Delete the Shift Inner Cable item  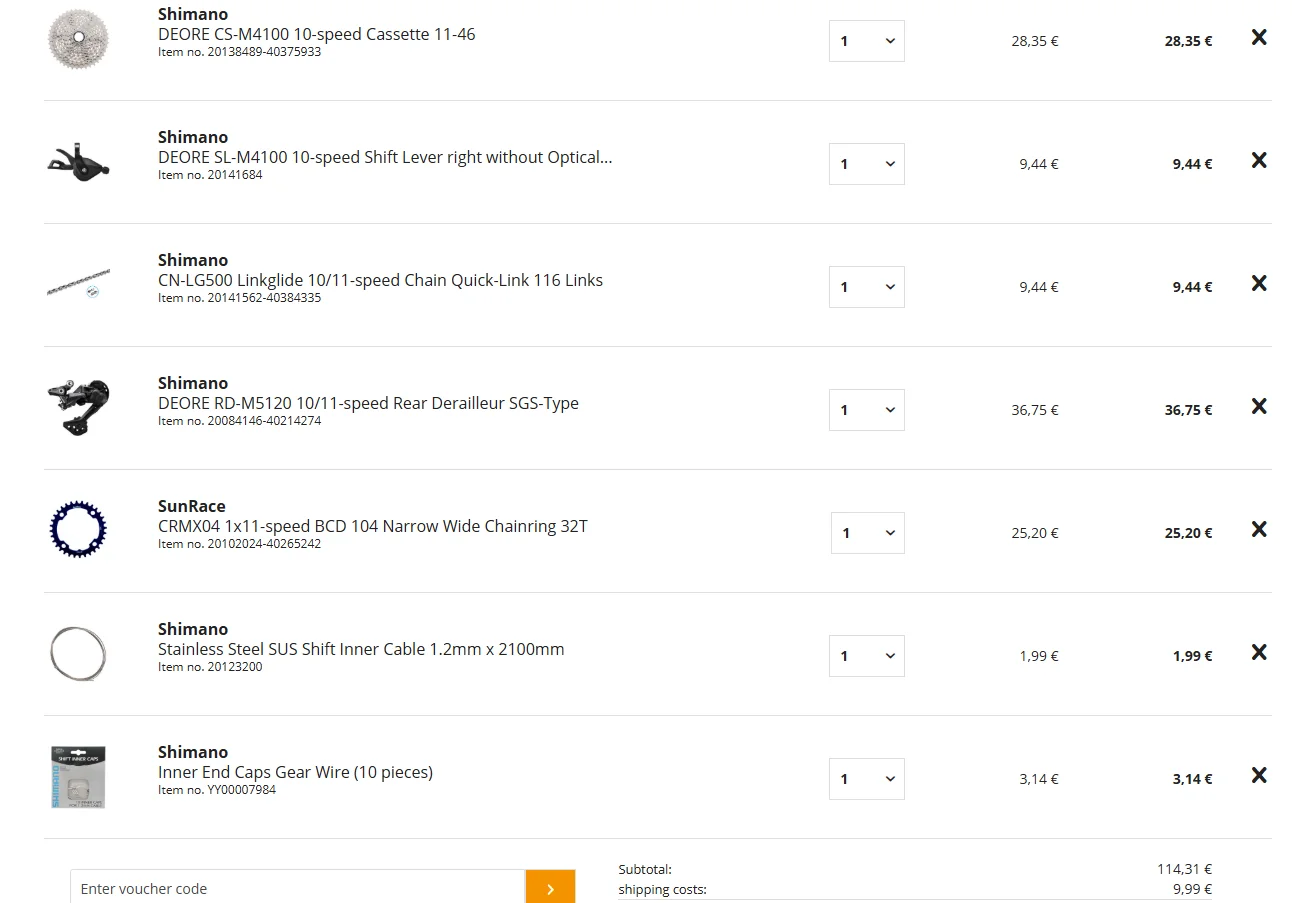(1259, 652)
